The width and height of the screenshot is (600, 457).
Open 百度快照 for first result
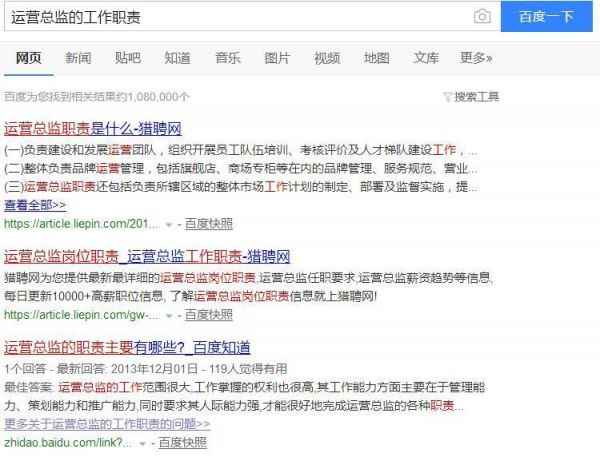coord(209,224)
